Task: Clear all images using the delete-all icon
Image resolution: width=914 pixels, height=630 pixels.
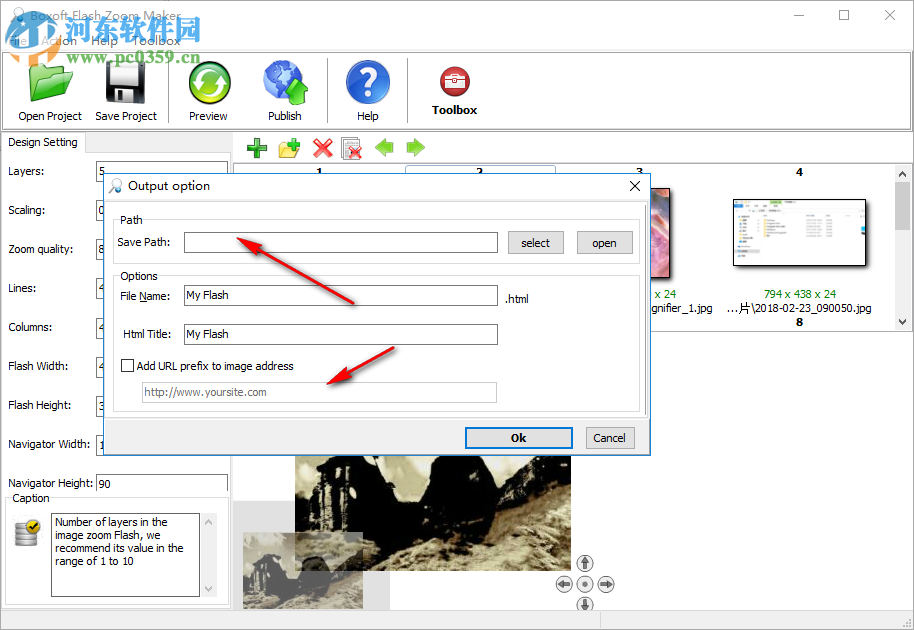Action: [352, 148]
